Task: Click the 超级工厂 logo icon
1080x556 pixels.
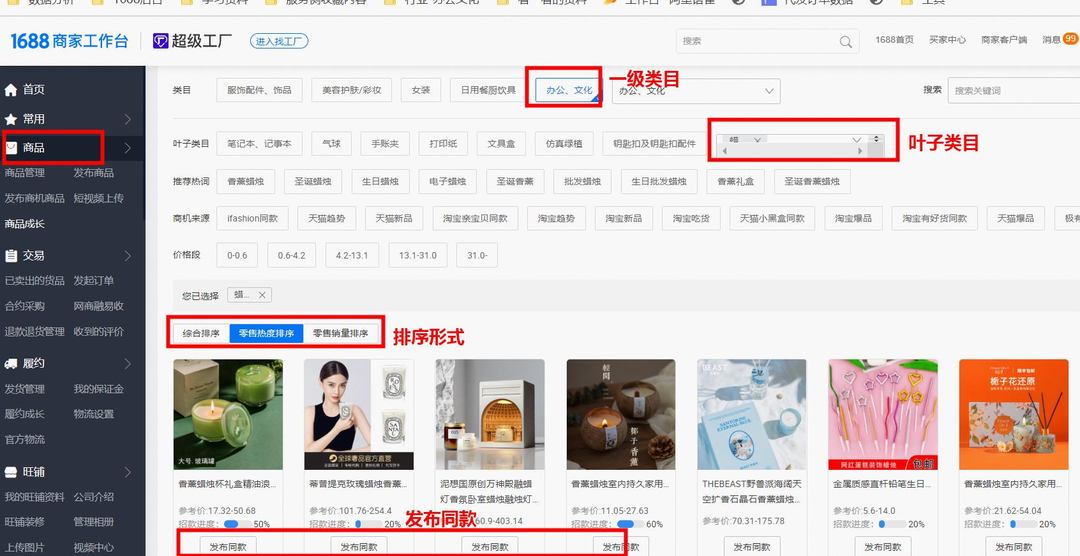Action: 161,41
